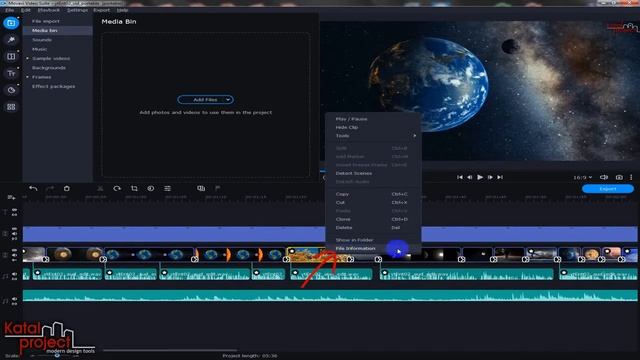This screenshot has width=640, height=360.
Task: Open Color adjustments tool
Action: 151,188
